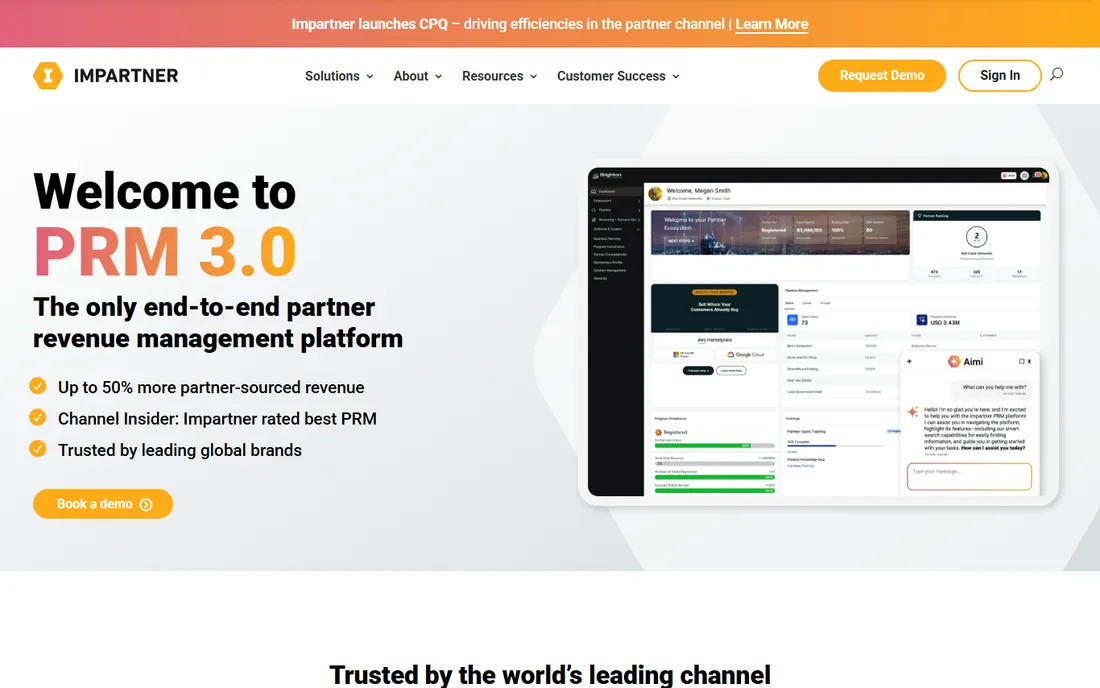Open the About menu
This screenshot has height=688, width=1100.
coord(418,76)
